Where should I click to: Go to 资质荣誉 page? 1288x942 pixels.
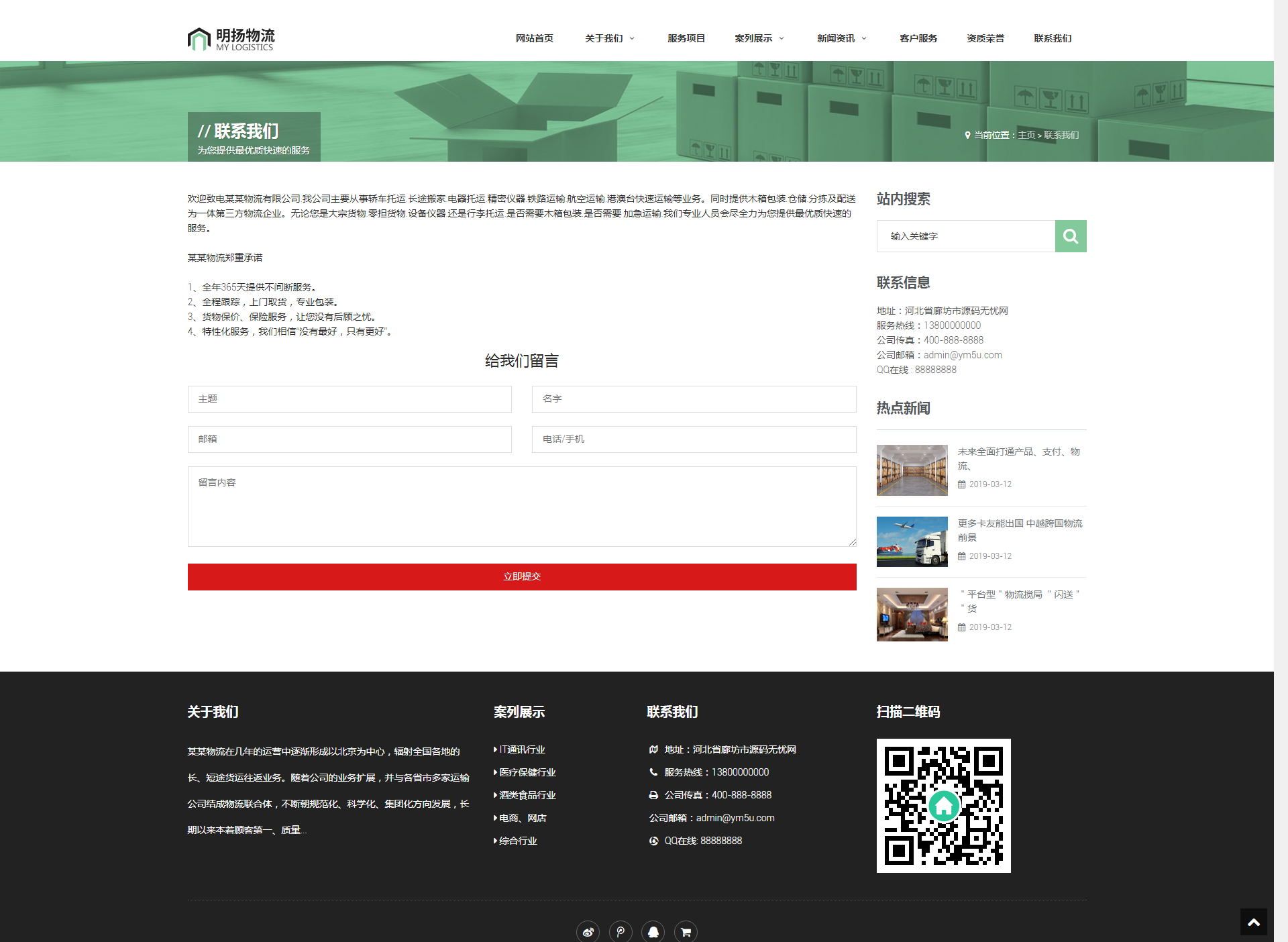(x=985, y=38)
